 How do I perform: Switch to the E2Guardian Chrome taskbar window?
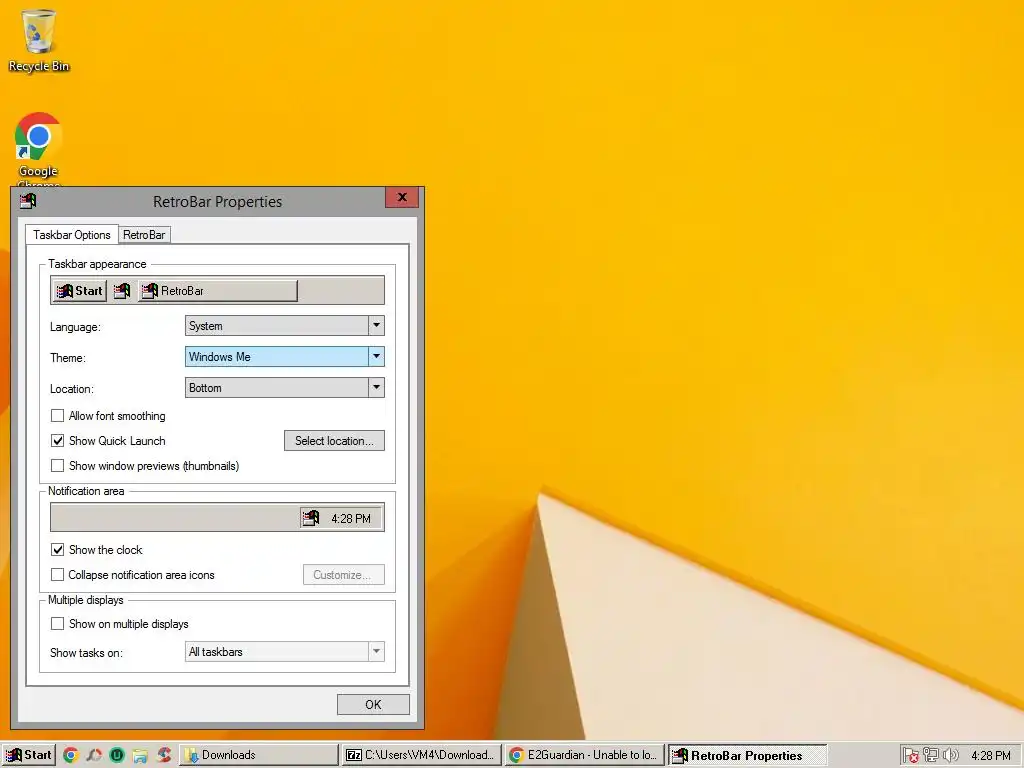tap(584, 756)
